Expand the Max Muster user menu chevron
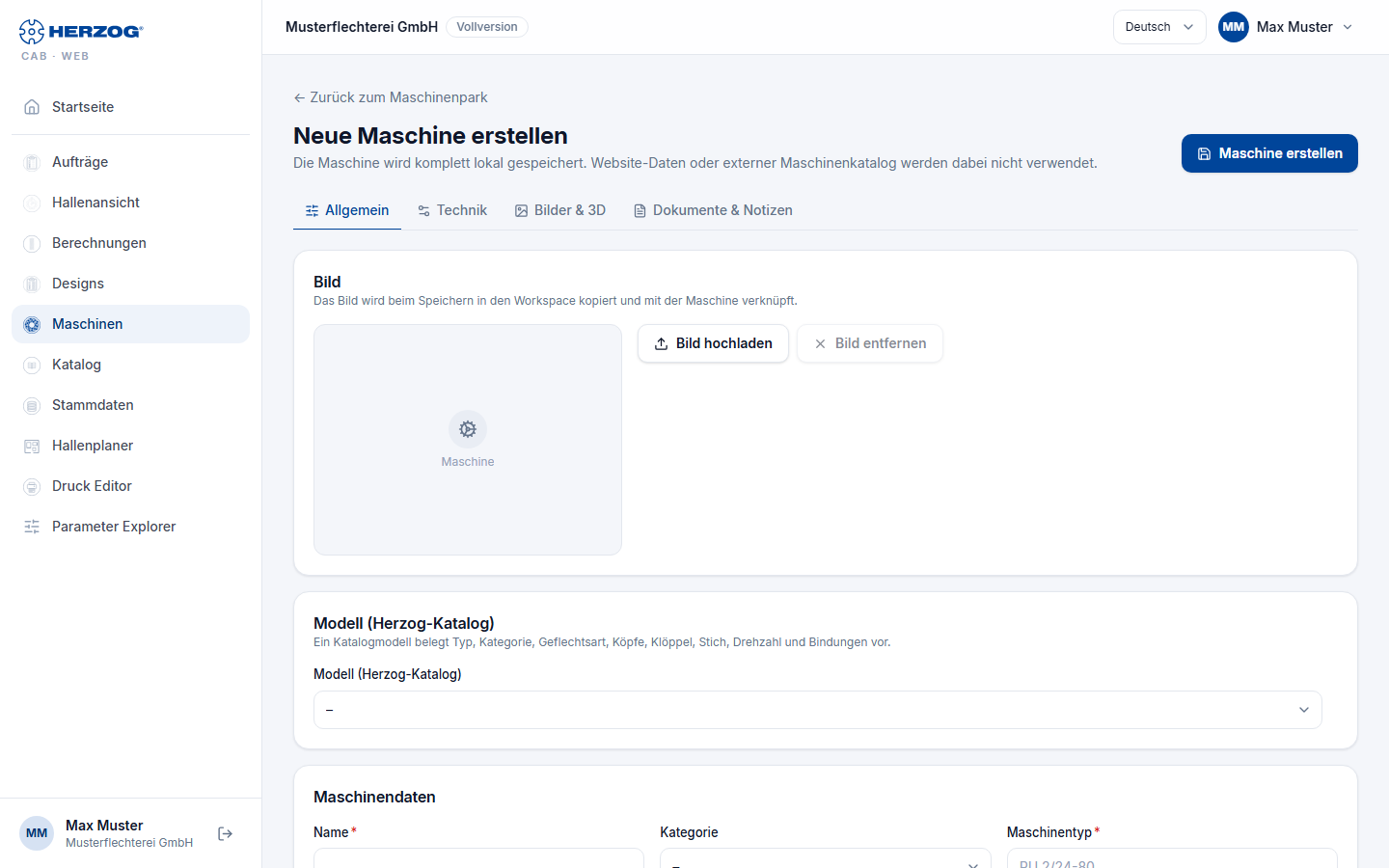This screenshot has height=868, width=1389. point(1348,27)
